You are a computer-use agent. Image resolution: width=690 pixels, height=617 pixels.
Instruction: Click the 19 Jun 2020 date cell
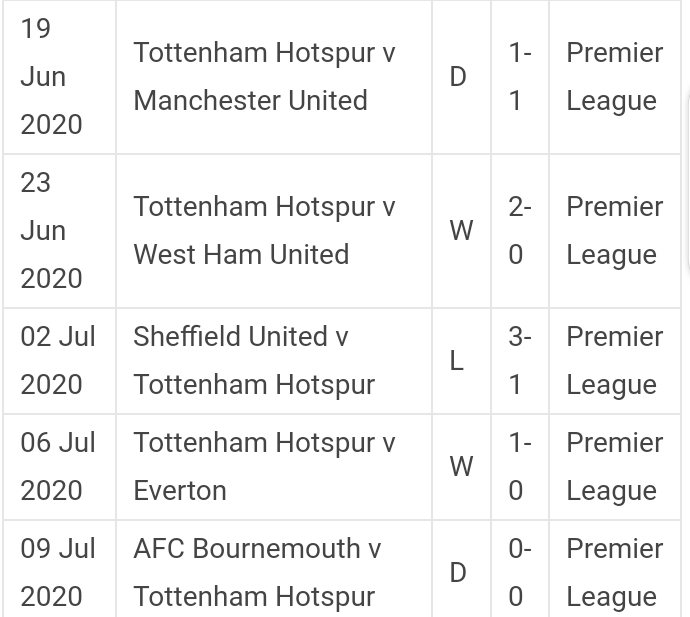pyautogui.click(x=59, y=77)
